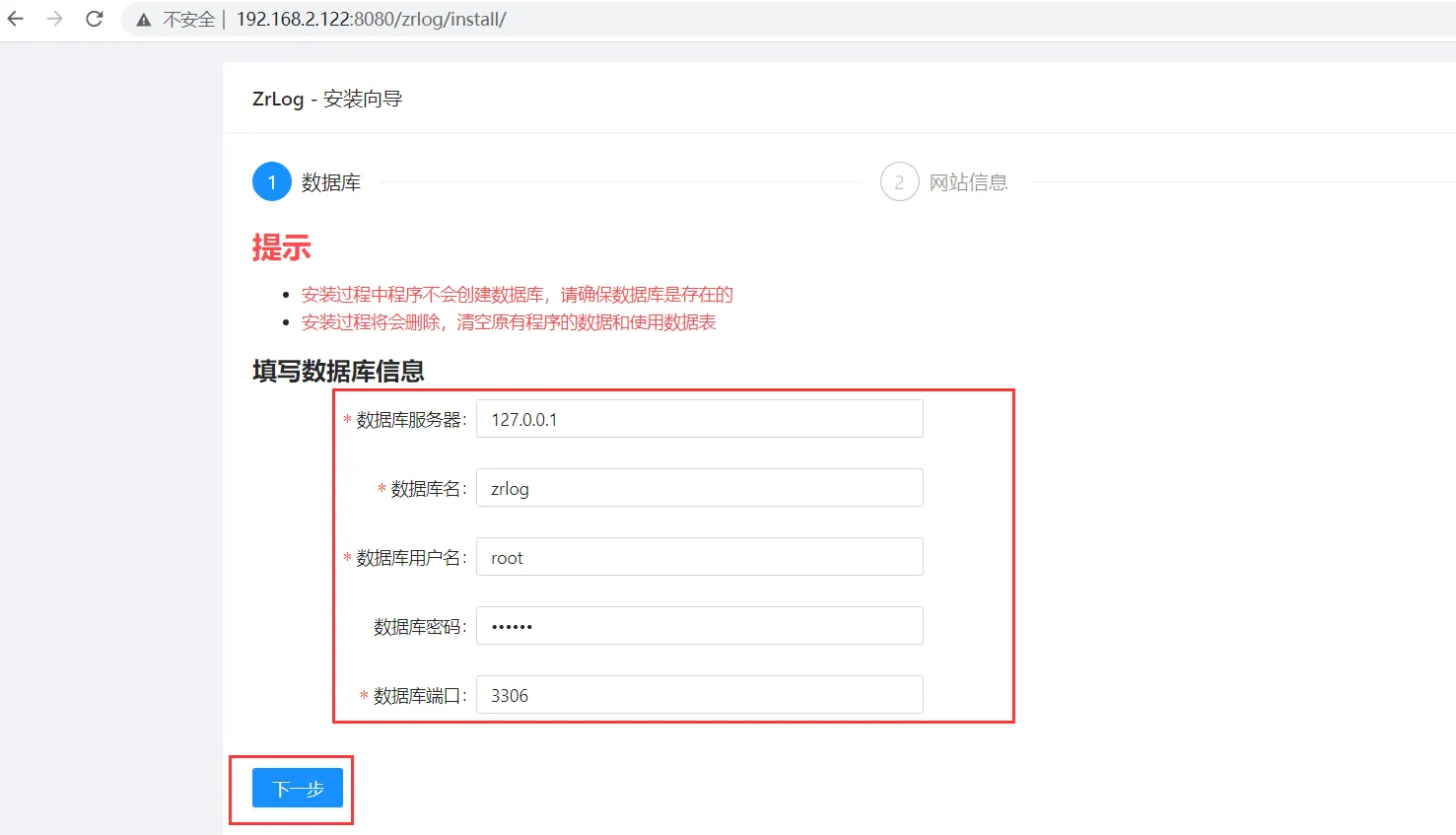Click the browser forward arrow
This screenshot has height=835, width=1456.
(x=54, y=19)
